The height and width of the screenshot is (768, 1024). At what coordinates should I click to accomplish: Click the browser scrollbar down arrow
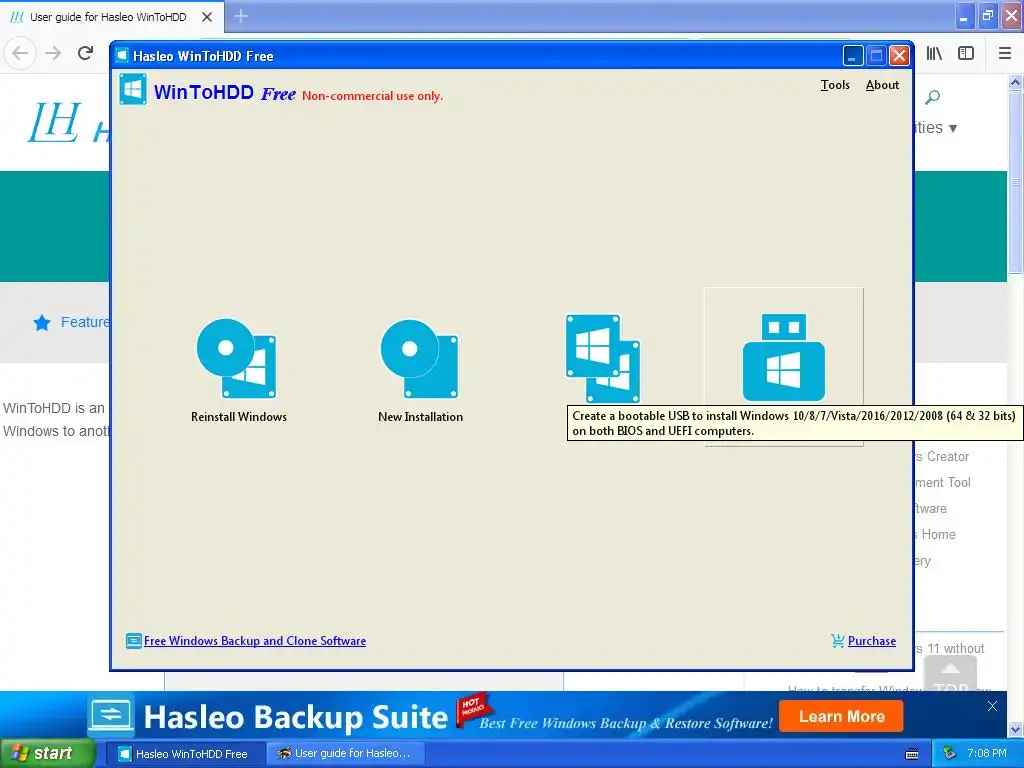1015,729
